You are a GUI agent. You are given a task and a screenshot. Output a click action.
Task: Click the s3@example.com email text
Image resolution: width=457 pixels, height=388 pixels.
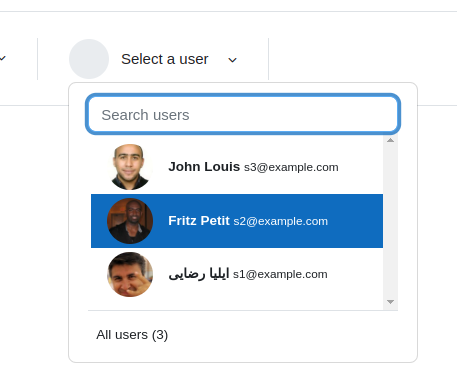pos(291,167)
